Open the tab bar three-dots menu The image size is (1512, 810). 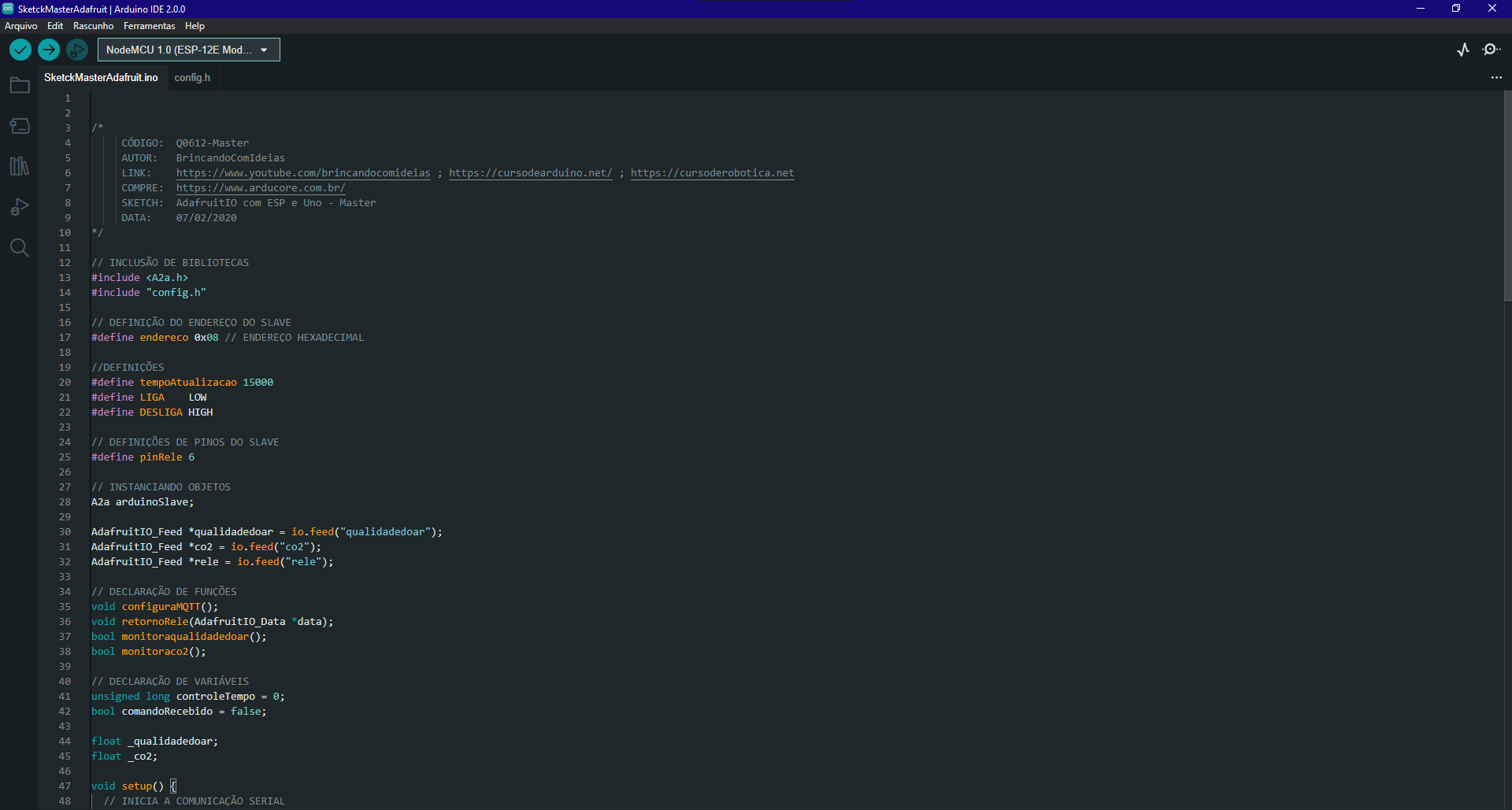[x=1496, y=78]
